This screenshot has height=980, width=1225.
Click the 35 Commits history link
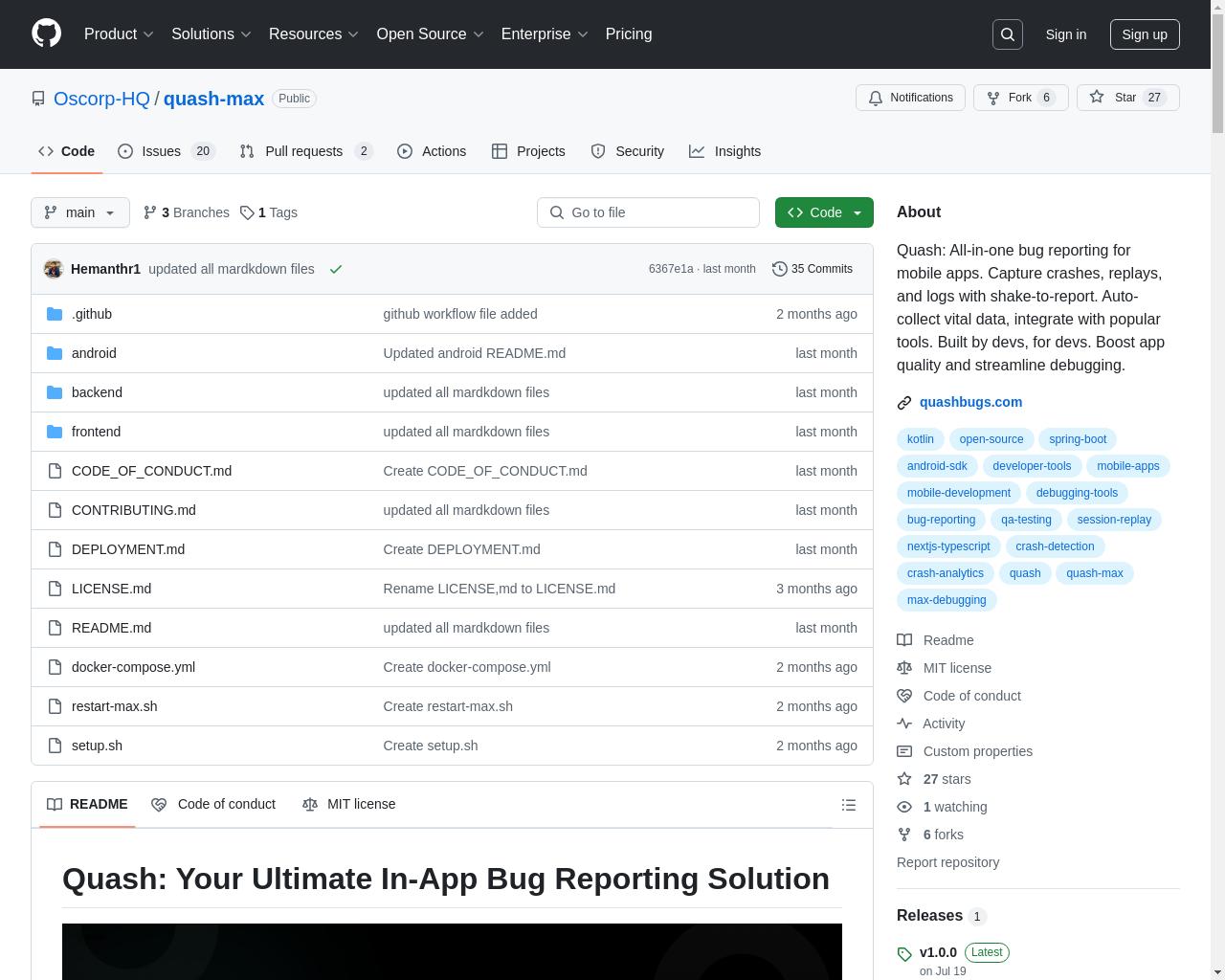pyautogui.click(x=813, y=269)
